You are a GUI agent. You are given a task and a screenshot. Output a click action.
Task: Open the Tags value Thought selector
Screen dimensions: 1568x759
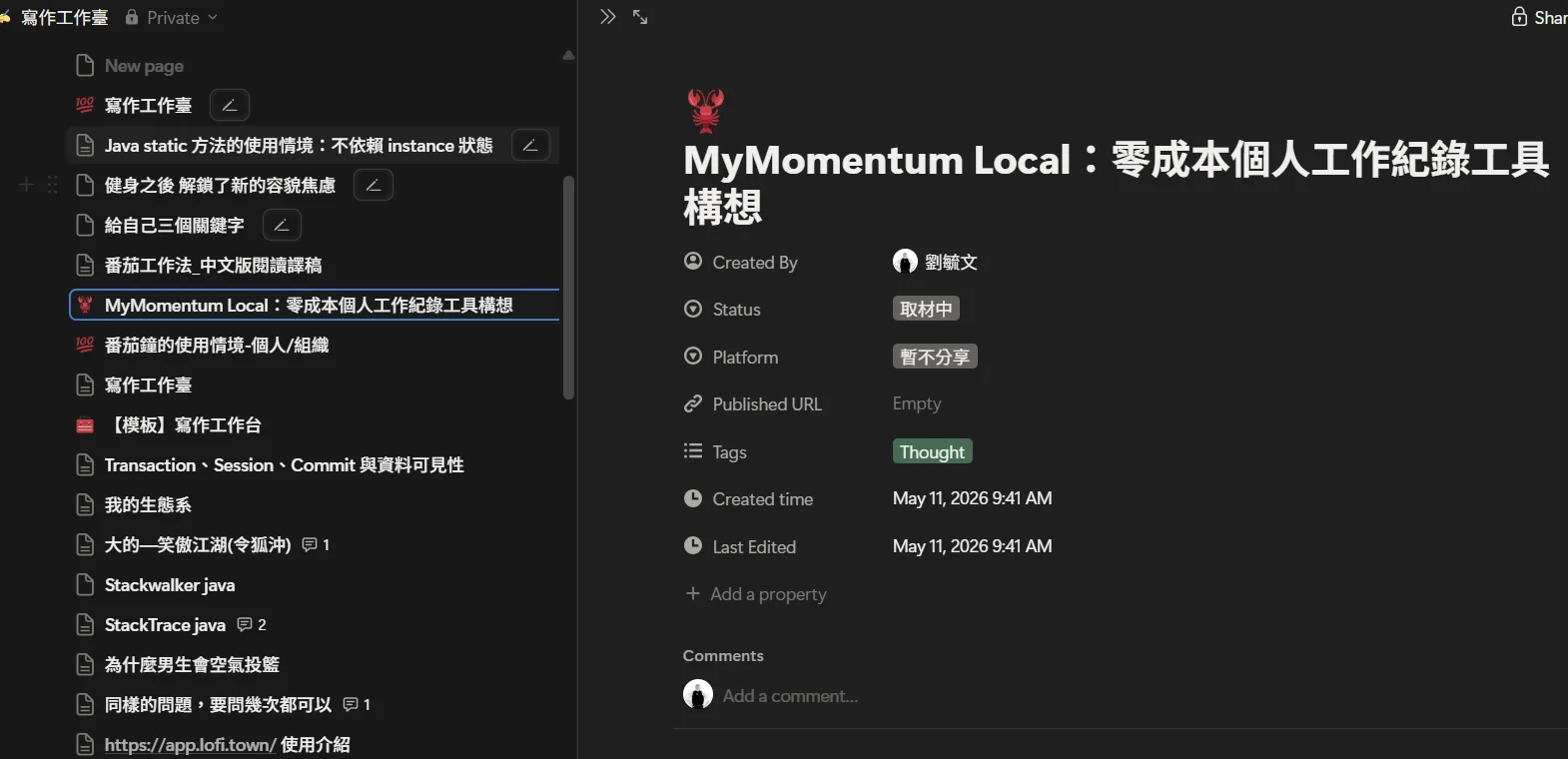tap(932, 451)
